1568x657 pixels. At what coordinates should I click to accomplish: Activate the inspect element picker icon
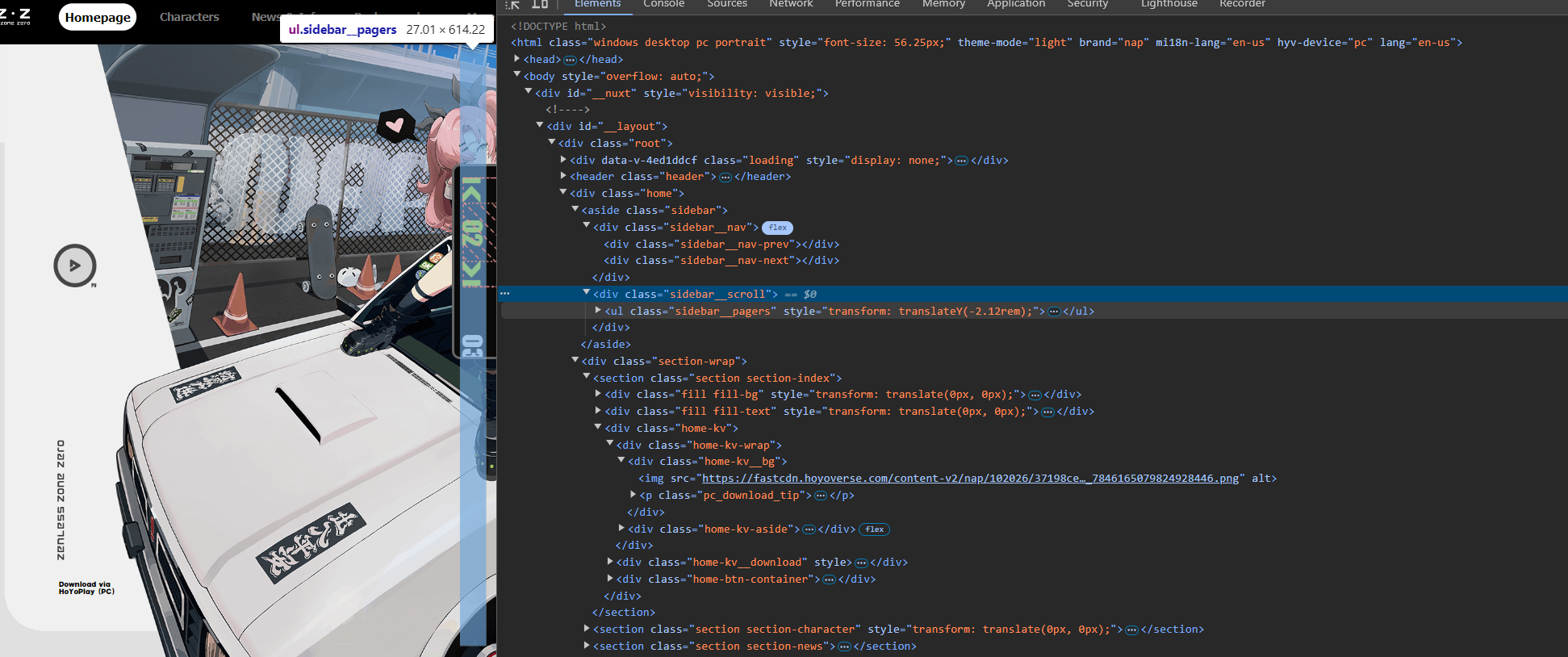512,5
